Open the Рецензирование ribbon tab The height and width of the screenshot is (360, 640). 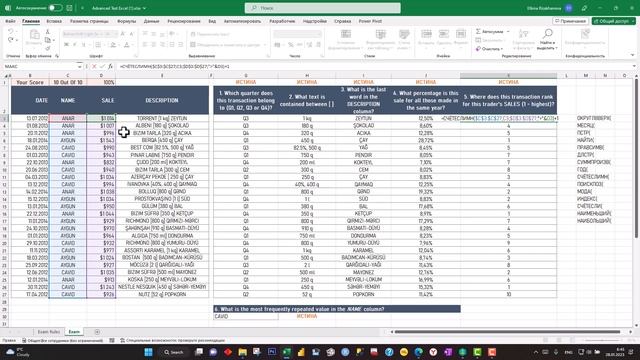click(x=184, y=21)
